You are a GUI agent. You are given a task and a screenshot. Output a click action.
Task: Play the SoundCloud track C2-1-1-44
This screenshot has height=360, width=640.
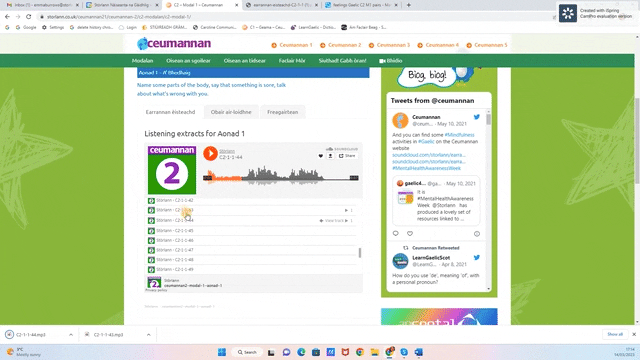point(210,153)
